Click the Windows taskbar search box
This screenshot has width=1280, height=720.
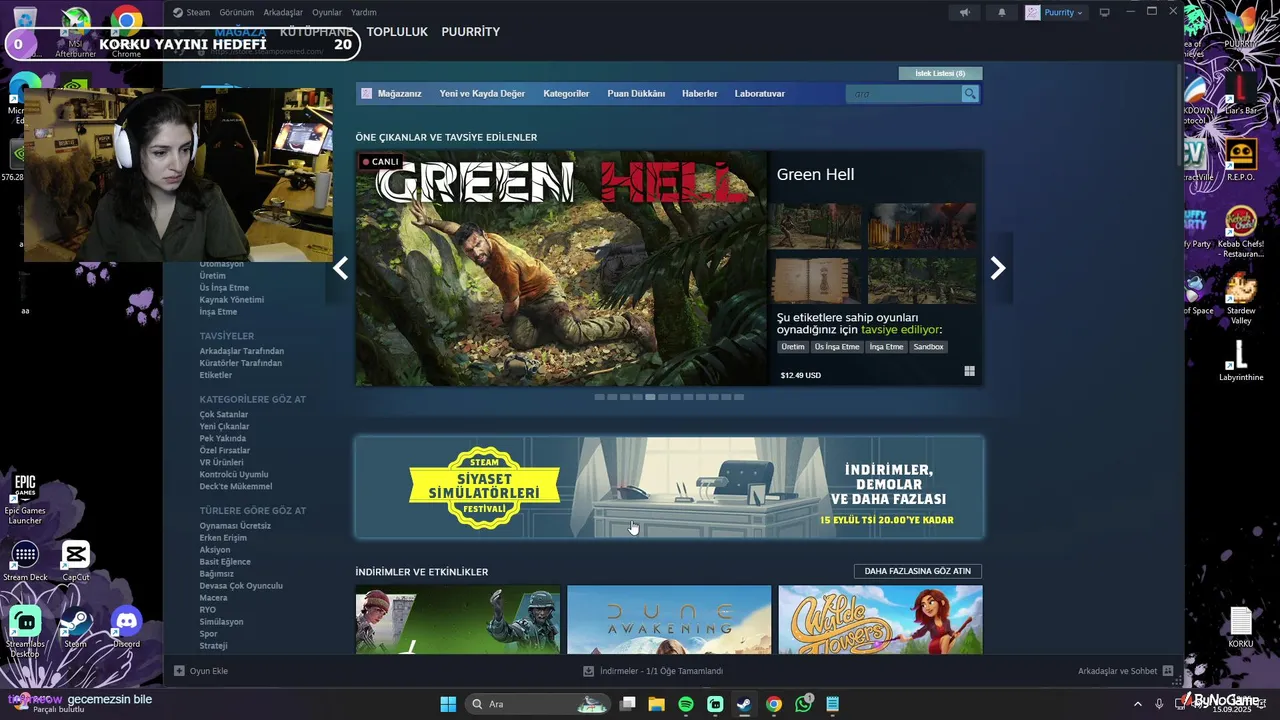click(536, 704)
